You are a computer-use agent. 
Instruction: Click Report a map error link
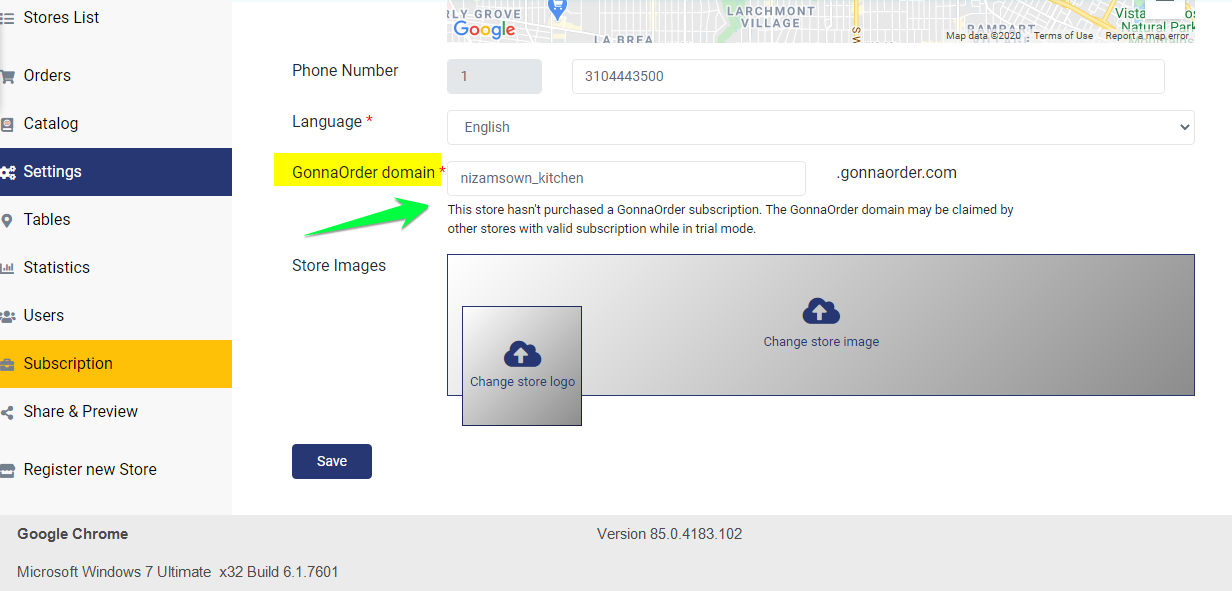[x=1147, y=36]
